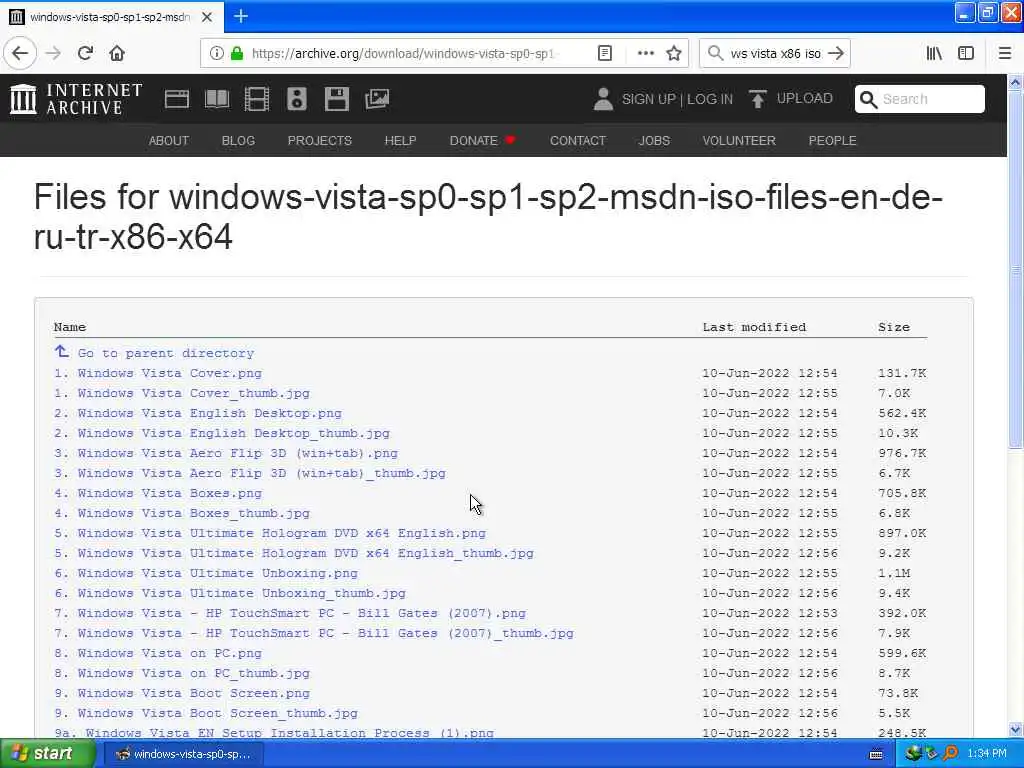Reload the current page
This screenshot has height=768, width=1024.
pos(85,53)
